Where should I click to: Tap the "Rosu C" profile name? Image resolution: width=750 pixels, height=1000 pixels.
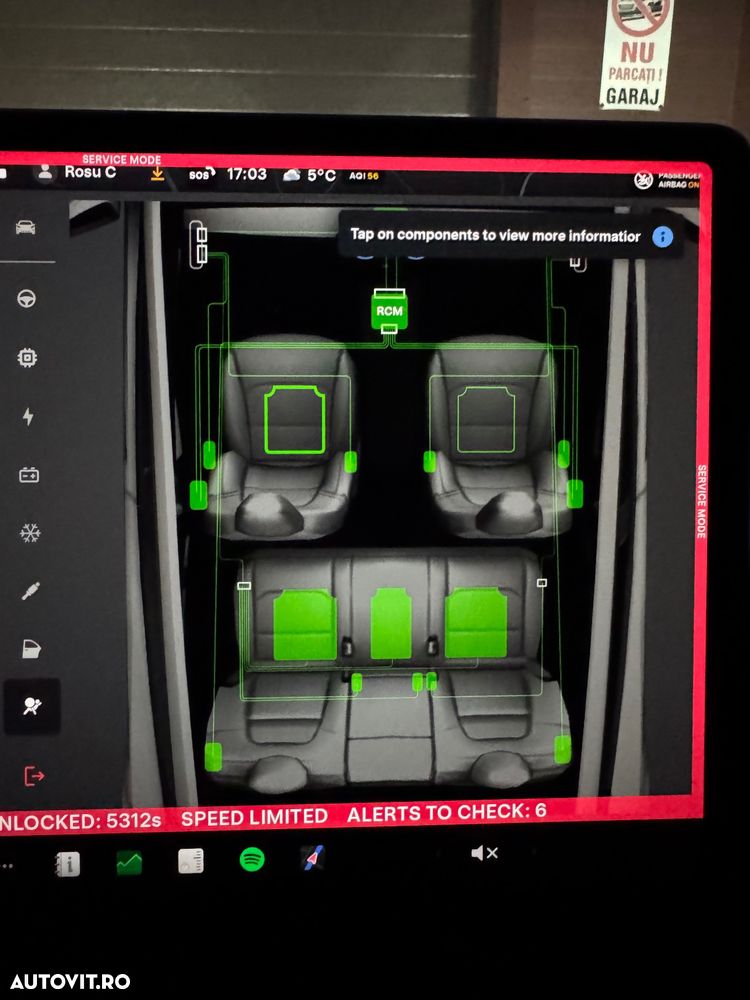pyautogui.click(x=90, y=172)
